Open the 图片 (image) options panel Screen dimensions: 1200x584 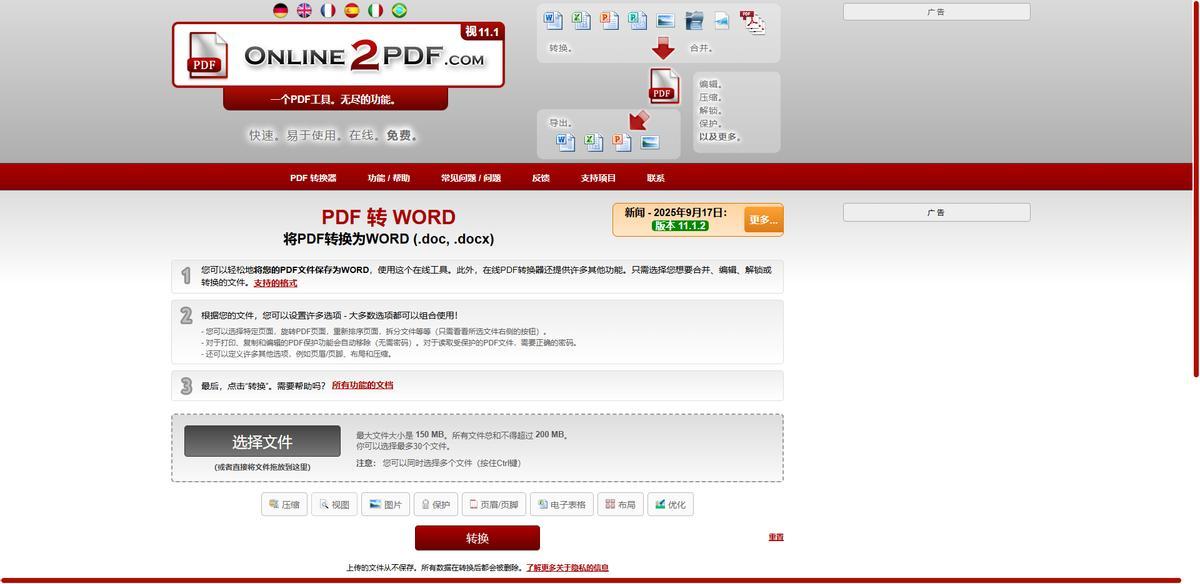385,505
